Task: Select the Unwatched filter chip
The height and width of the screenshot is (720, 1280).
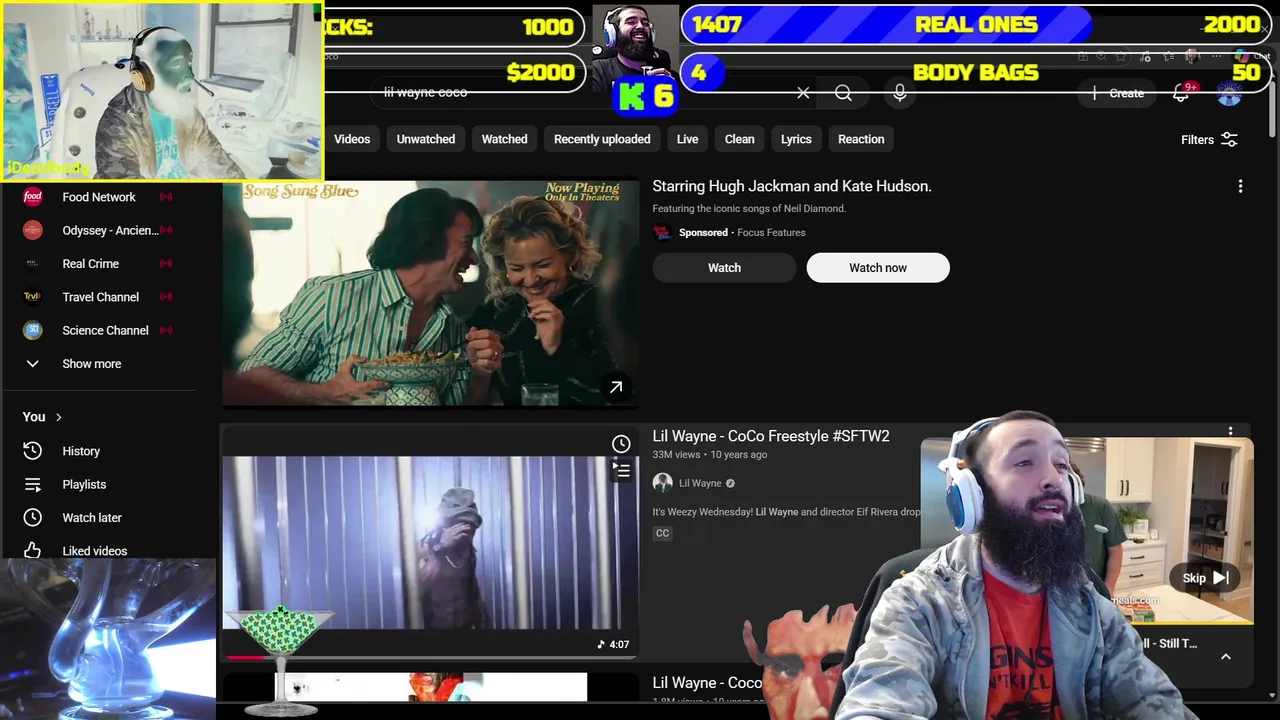Action: click(426, 139)
